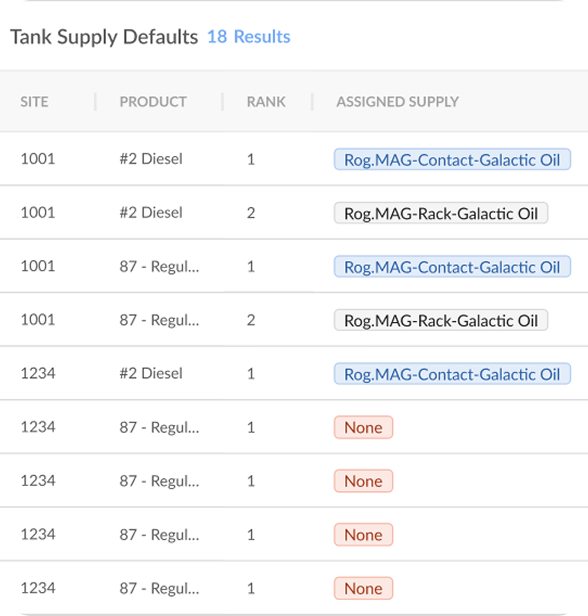Sort by the ASSIGNED SUPPLY column header
Screen dimensions: 588x616
[x=397, y=102]
